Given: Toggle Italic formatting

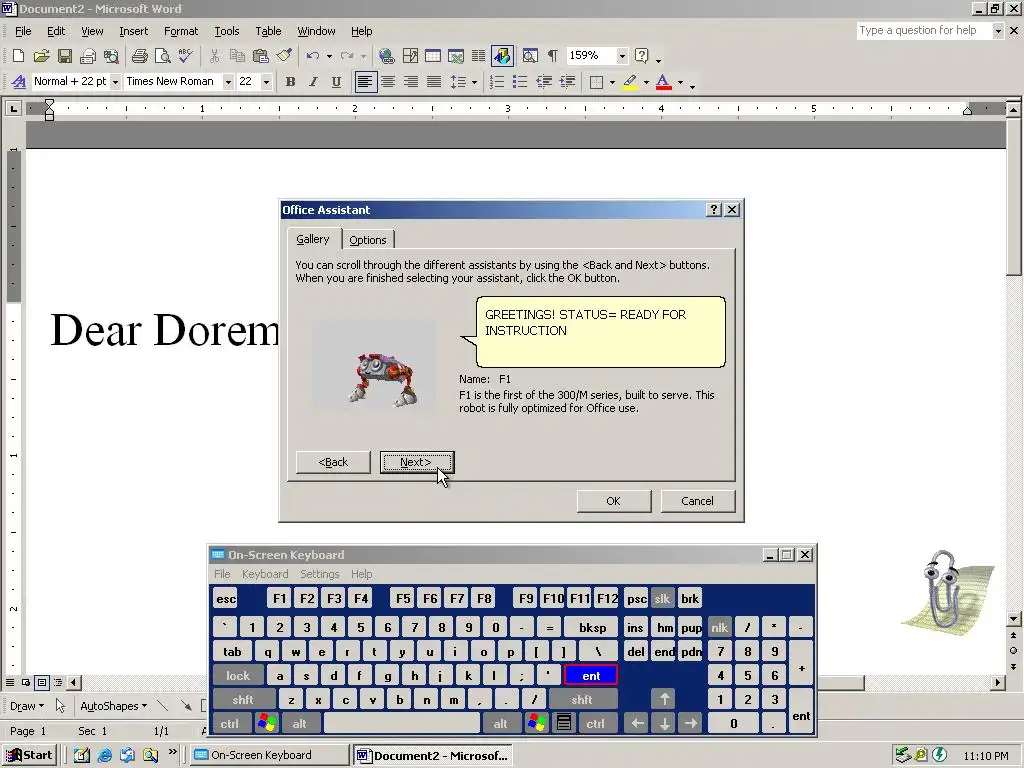Looking at the screenshot, I should pos(313,82).
